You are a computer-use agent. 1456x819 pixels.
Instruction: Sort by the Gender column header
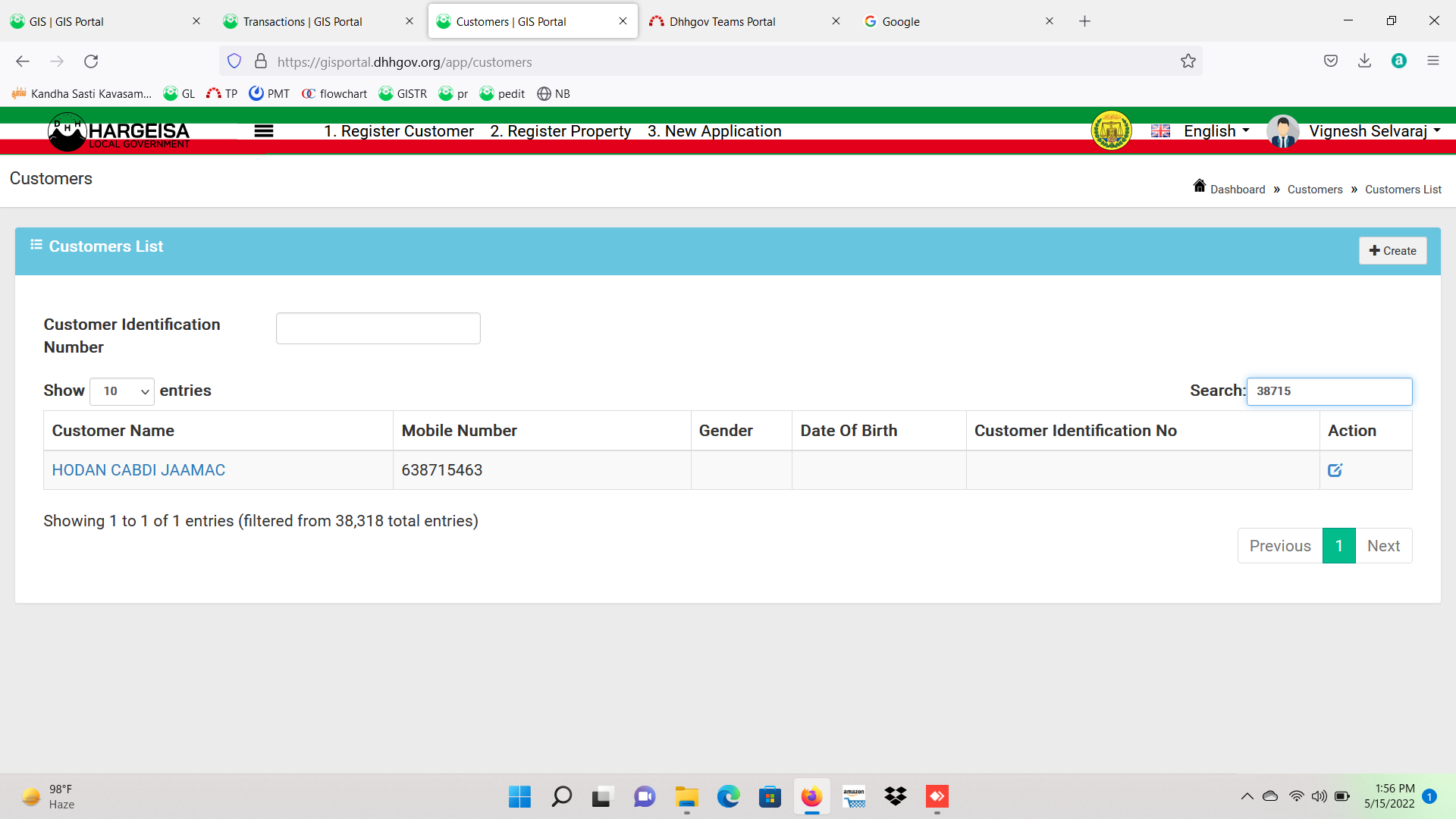coord(742,431)
